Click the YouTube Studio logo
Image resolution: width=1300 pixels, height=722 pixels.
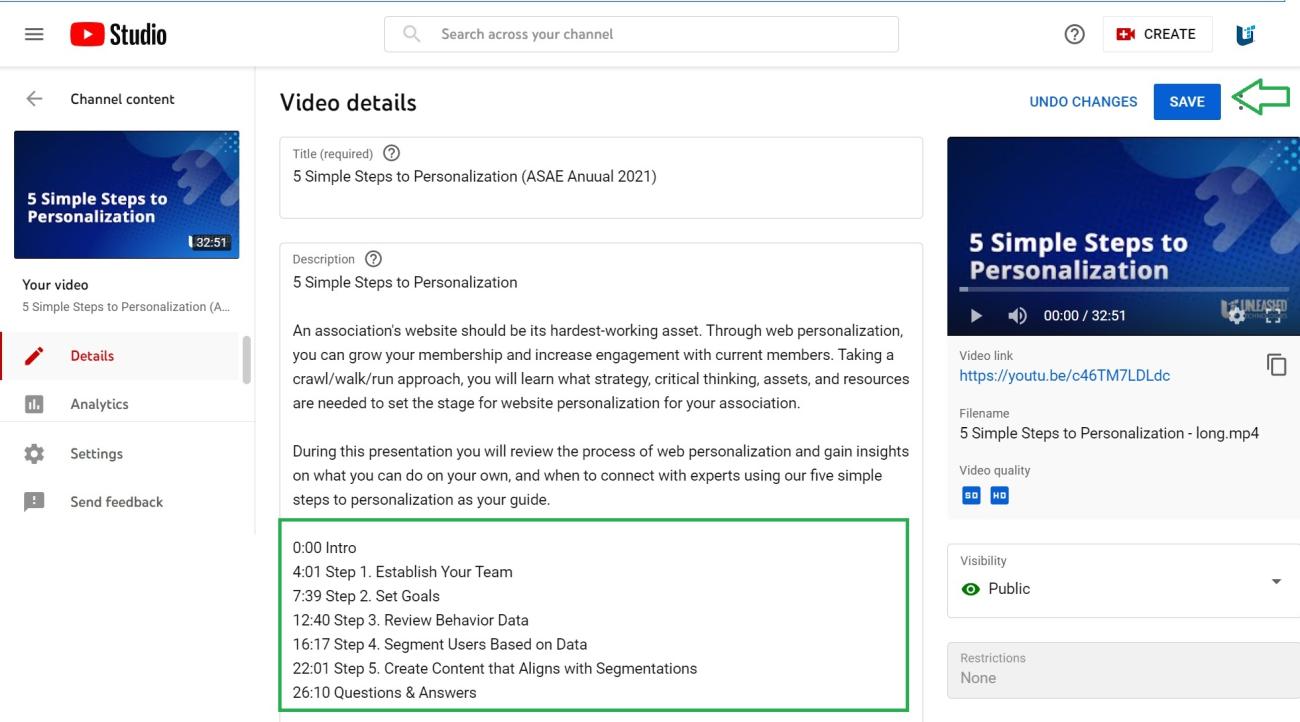[119, 35]
